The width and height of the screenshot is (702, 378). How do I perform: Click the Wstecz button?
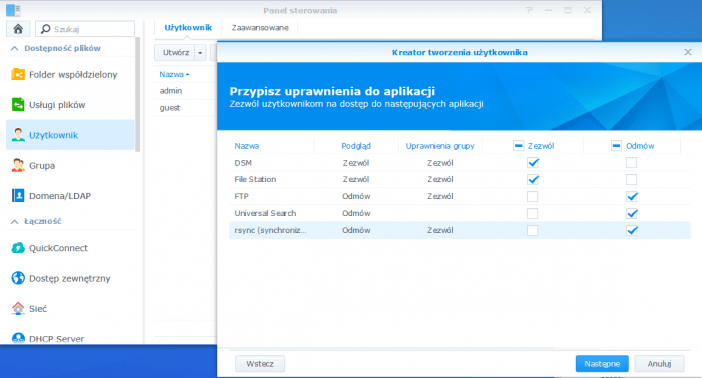260,364
